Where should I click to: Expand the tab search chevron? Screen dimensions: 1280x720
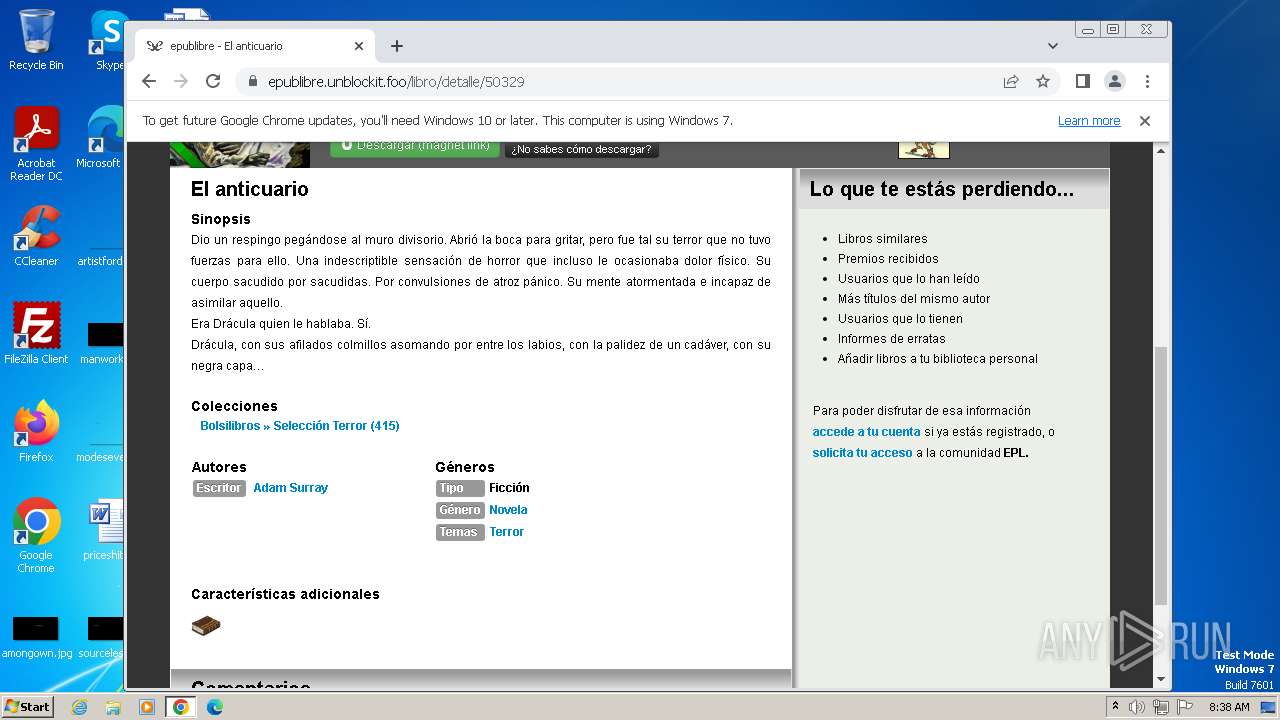pos(1053,46)
